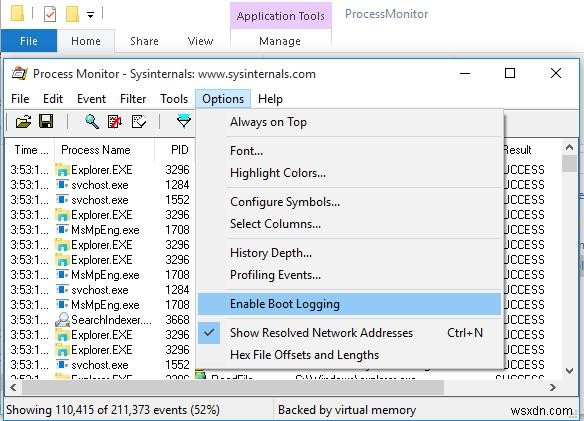Click the Explorer quick access properties icon
Viewport: 584px width, 421px height.
50,14
